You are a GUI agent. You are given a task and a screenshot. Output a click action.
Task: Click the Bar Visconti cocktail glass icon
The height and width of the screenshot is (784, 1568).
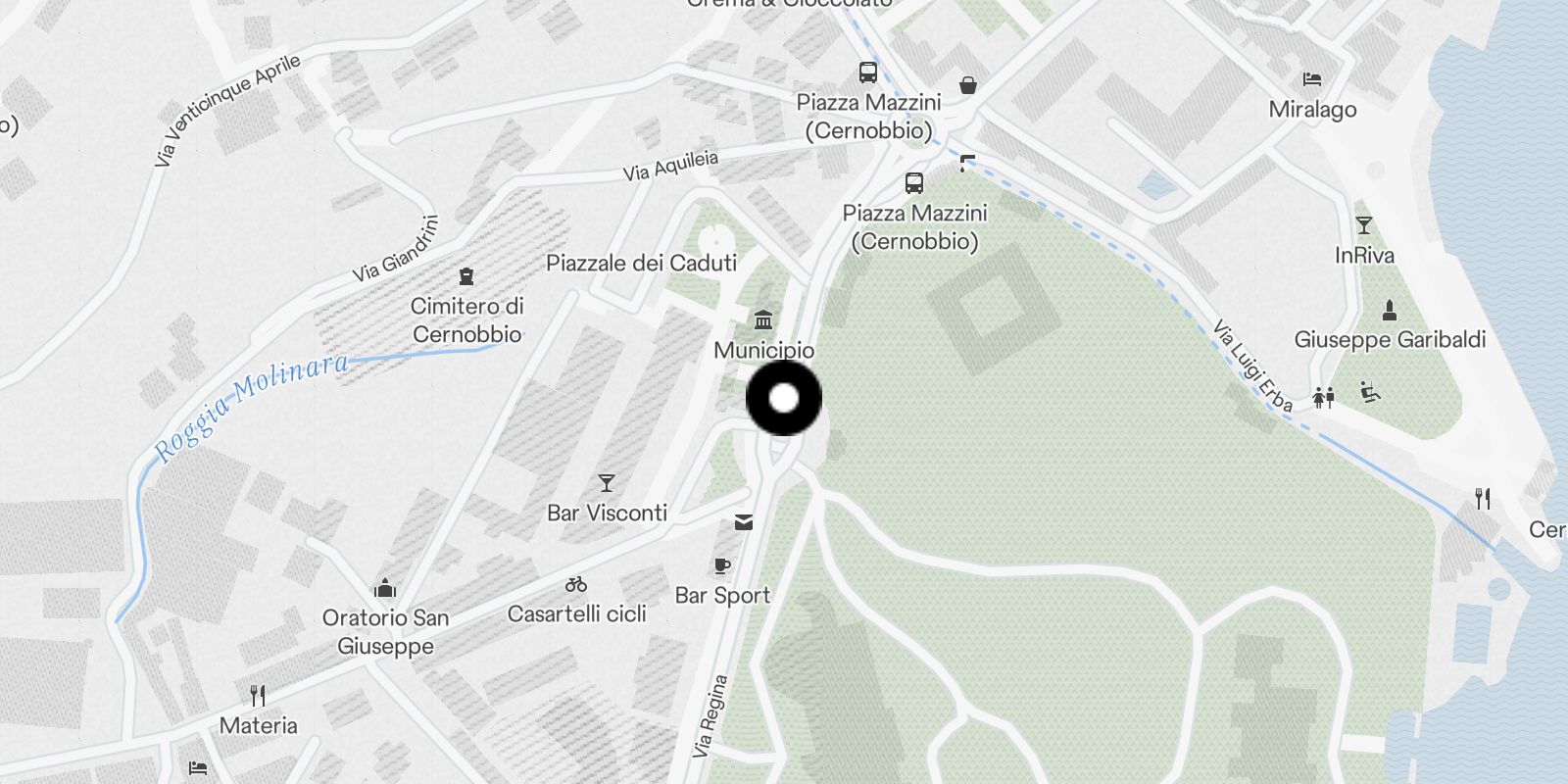[607, 483]
